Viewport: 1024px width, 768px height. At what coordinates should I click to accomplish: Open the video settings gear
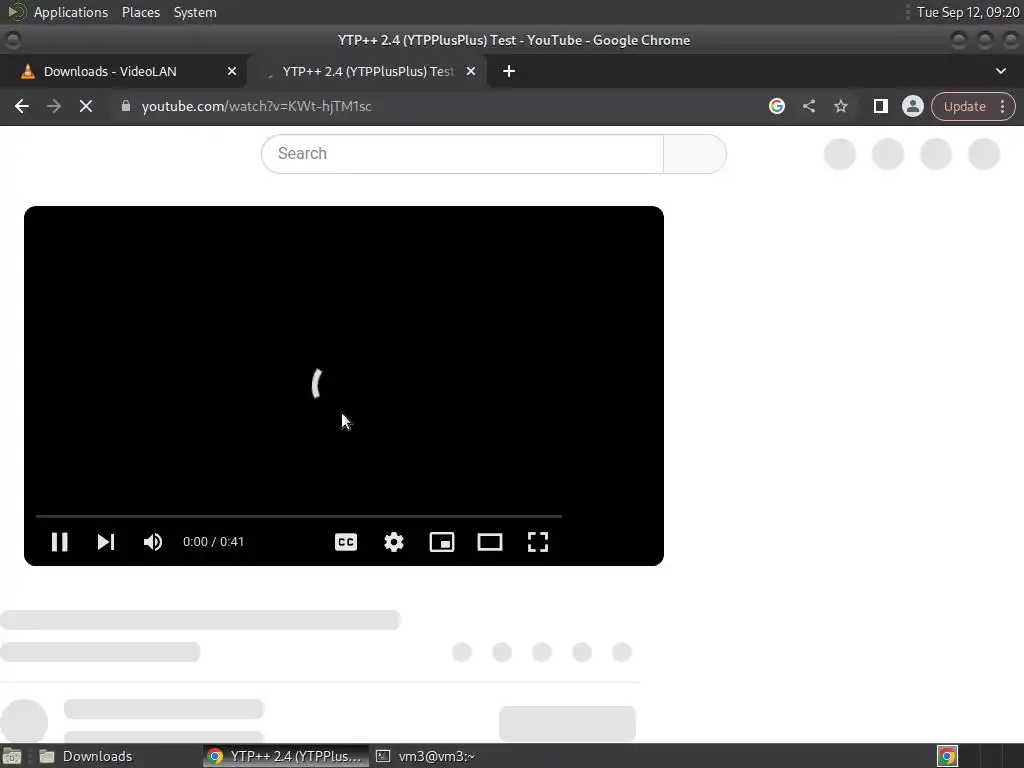coord(394,542)
